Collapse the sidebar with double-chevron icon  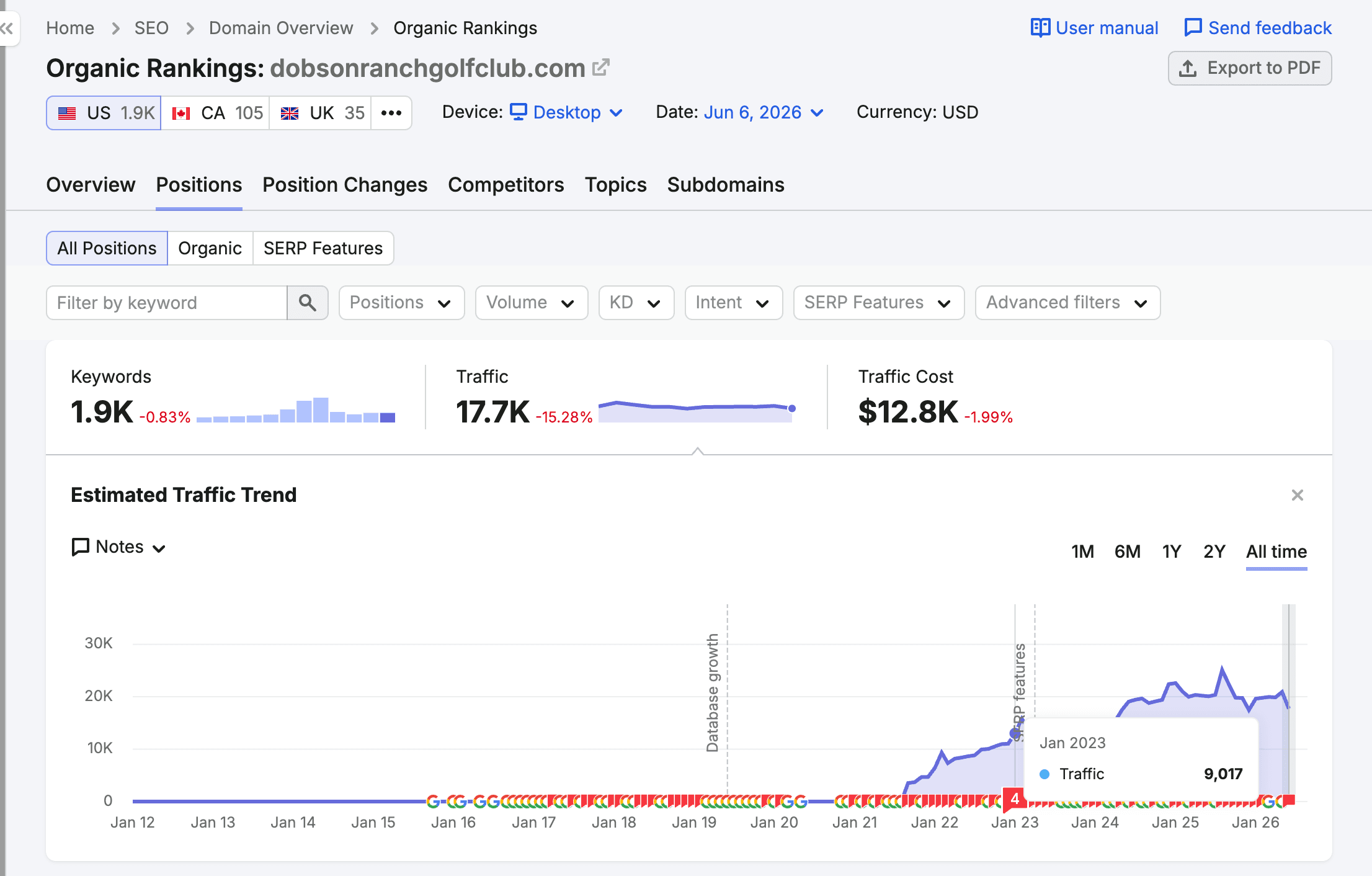(x=7, y=28)
